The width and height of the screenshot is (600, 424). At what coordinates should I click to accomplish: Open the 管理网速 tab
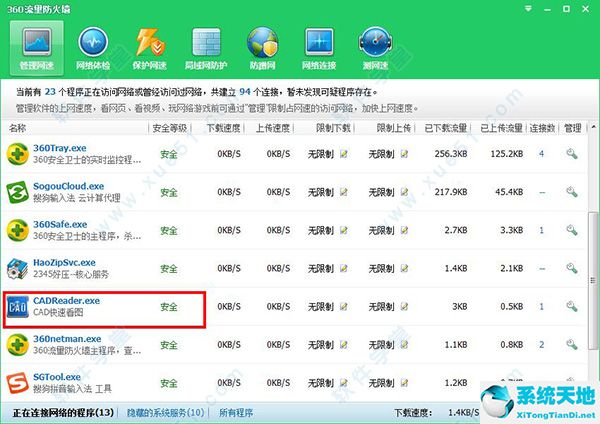click(x=37, y=48)
